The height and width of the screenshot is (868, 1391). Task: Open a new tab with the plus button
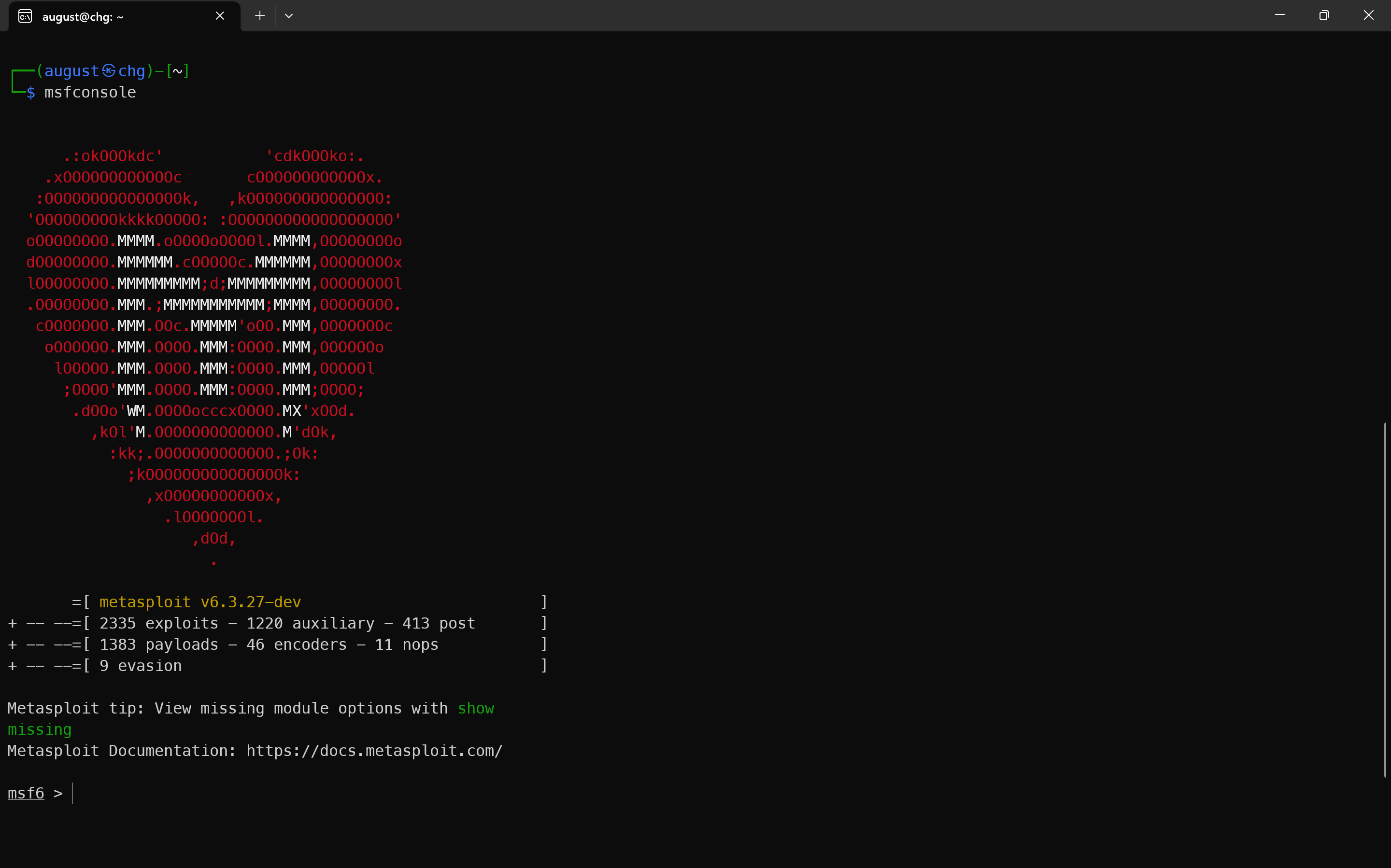(x=259, y=16)
